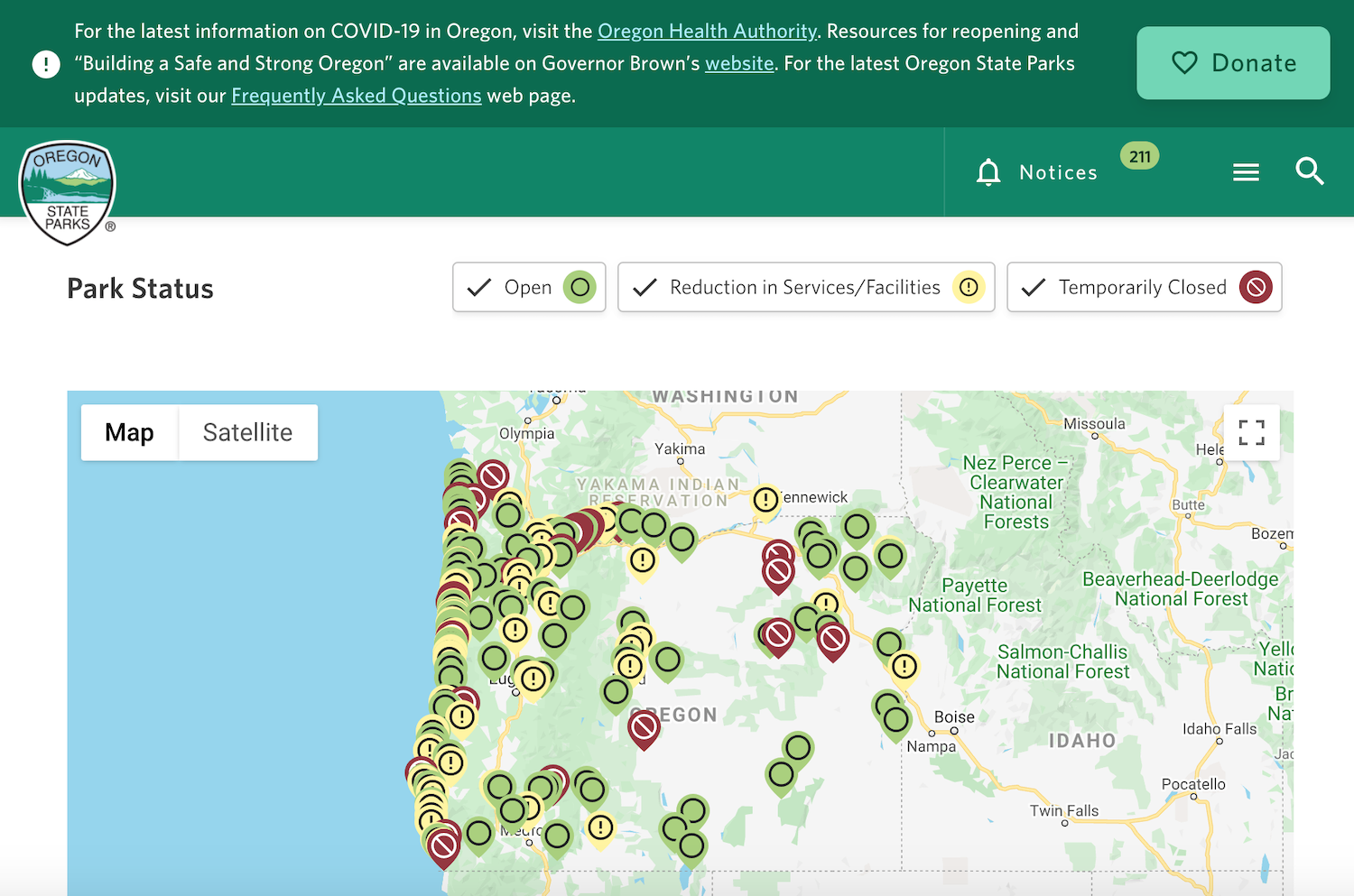Screen dimensions: 1354x896
Task: Click the Notices bell icon
Action: coord(988,172)
